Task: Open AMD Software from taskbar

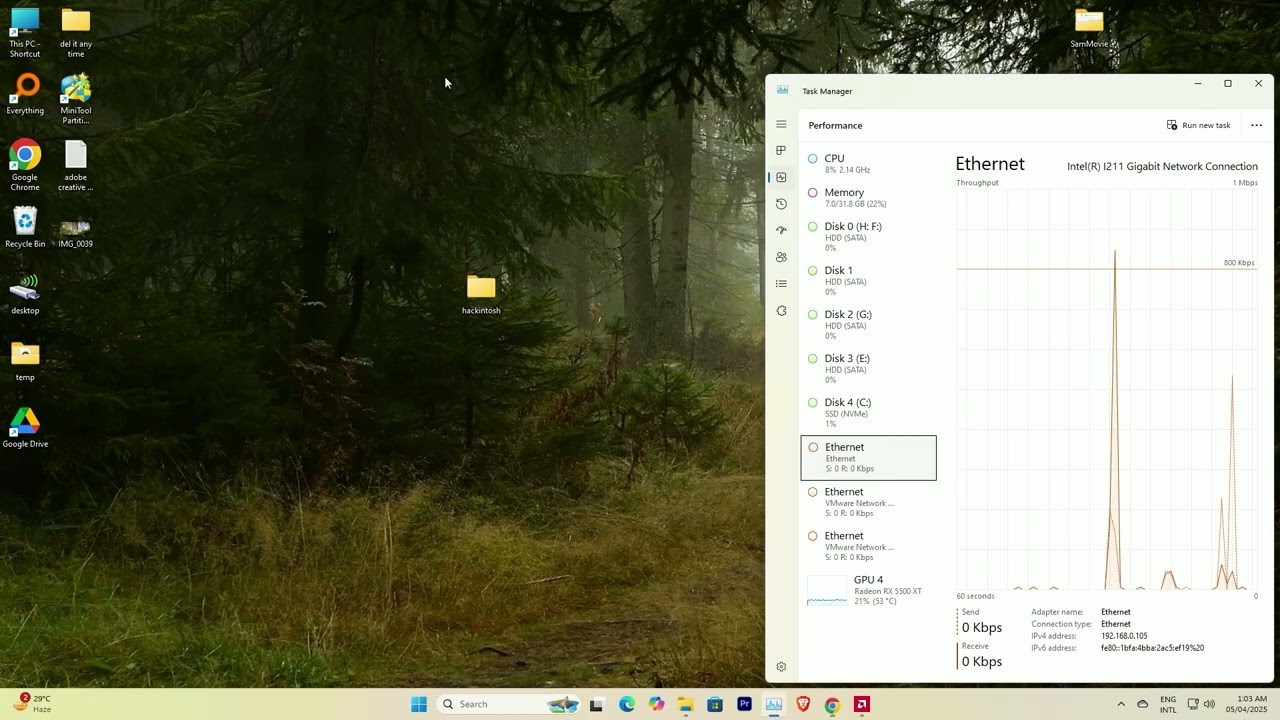Action: tap(862, 704)
